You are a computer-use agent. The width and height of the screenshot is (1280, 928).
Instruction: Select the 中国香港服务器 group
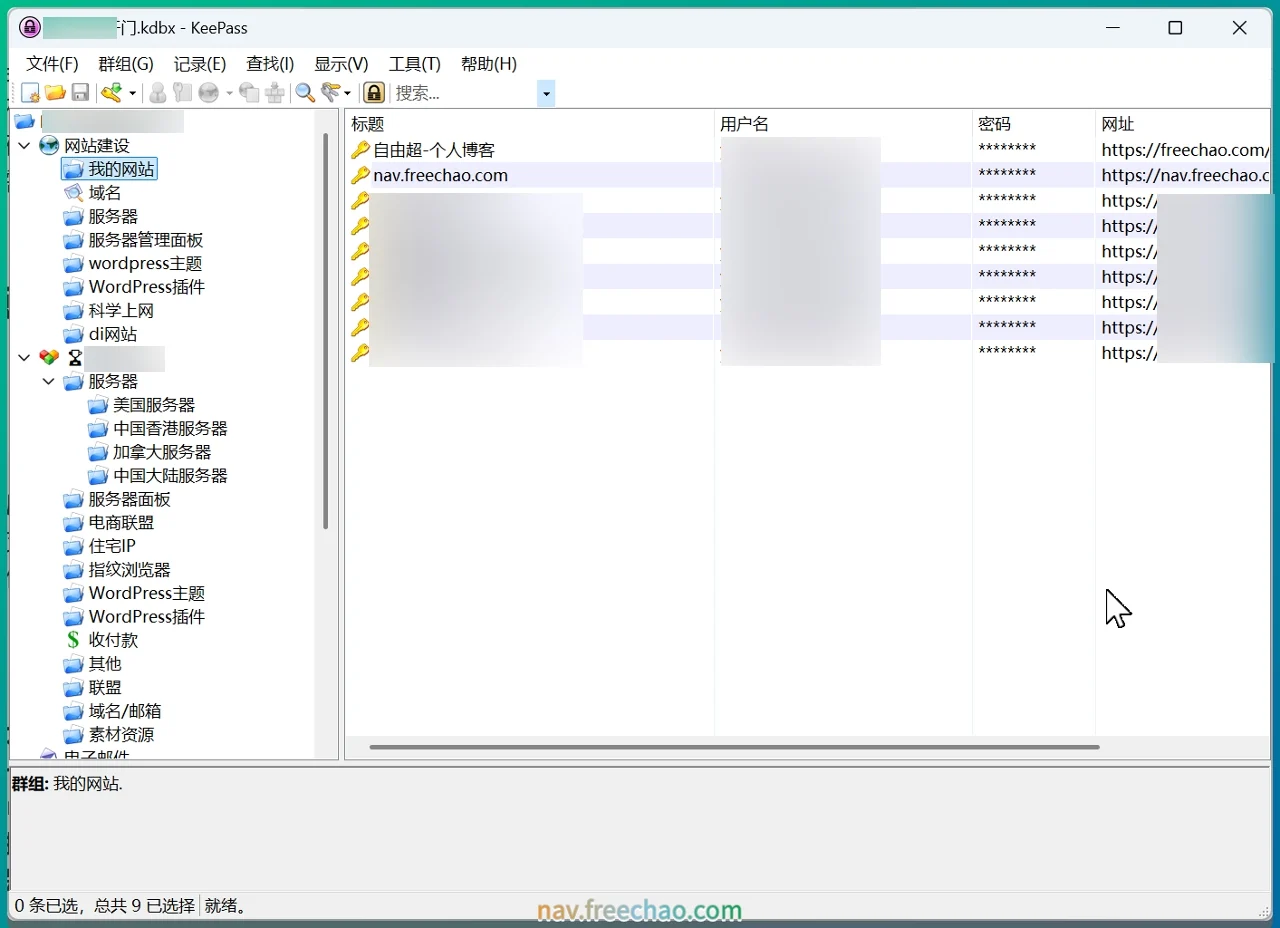pos(170,428)
